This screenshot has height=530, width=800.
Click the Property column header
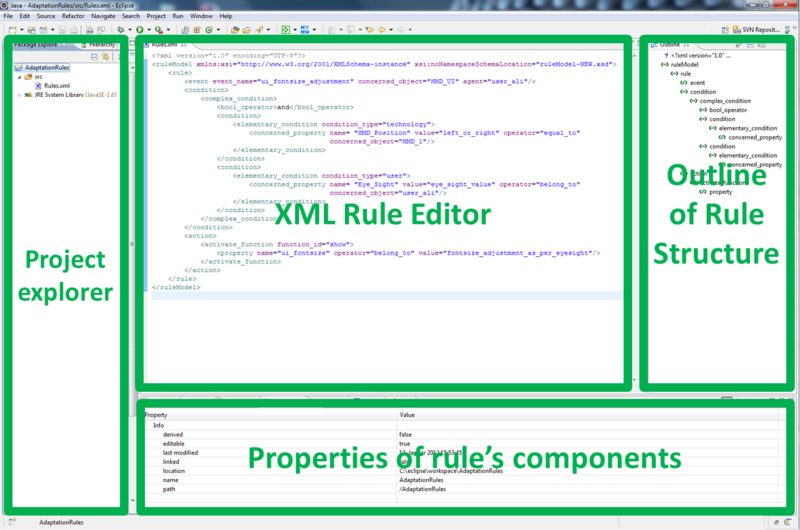pyautogui.click(x=158, y=414)
